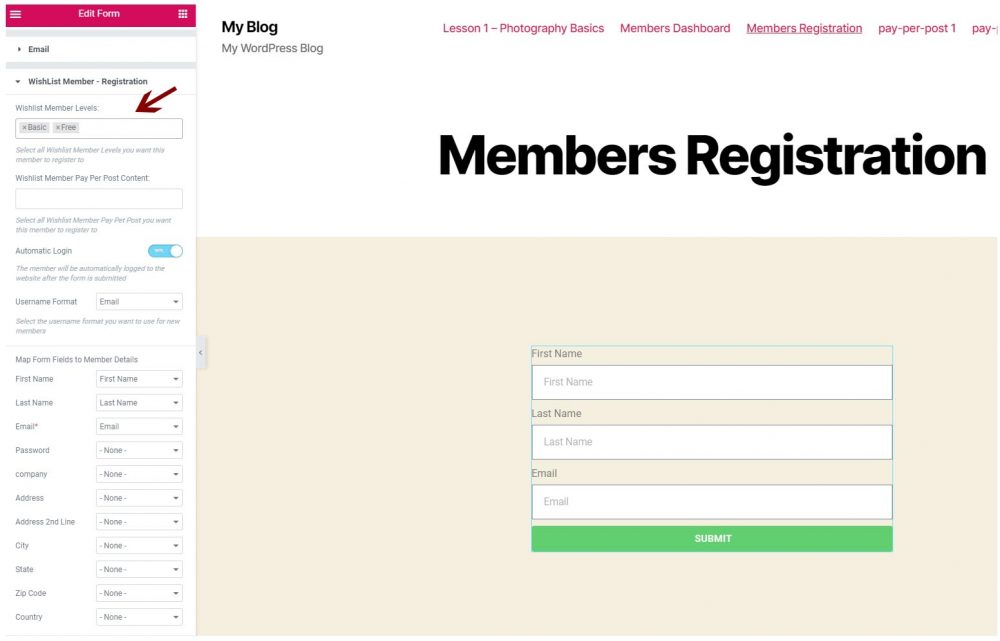The height and width of the screenshot is (641, 1000).
Task: Open the Country mapping dropdown
Action: pyautogui.click(x=139, y=617)
